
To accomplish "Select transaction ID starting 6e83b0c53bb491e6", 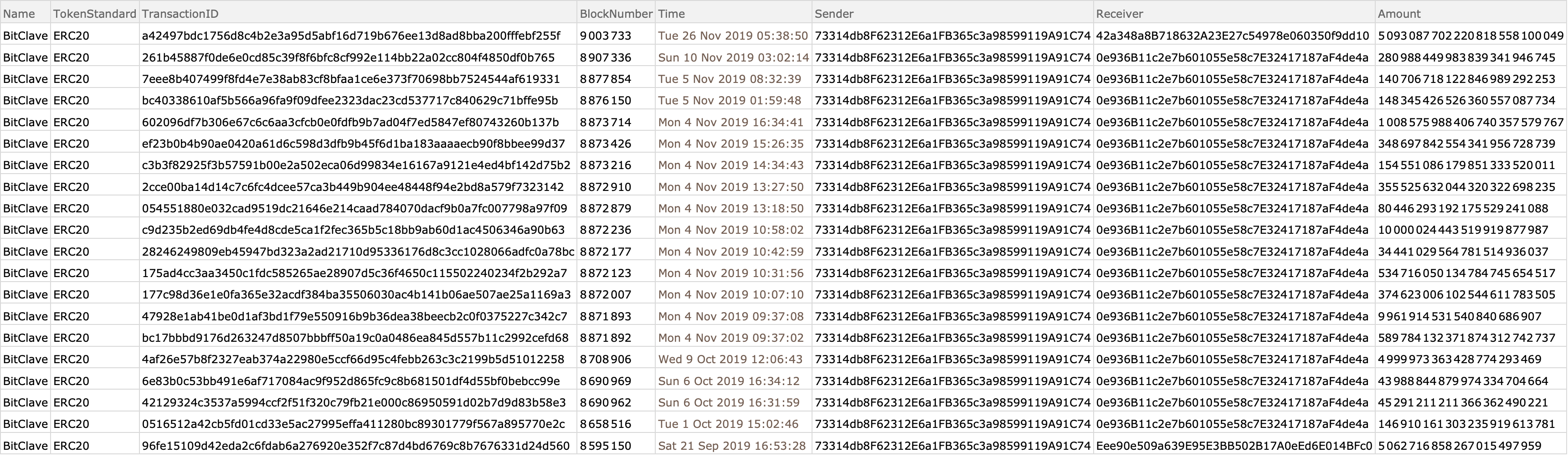I will point(350,381).
